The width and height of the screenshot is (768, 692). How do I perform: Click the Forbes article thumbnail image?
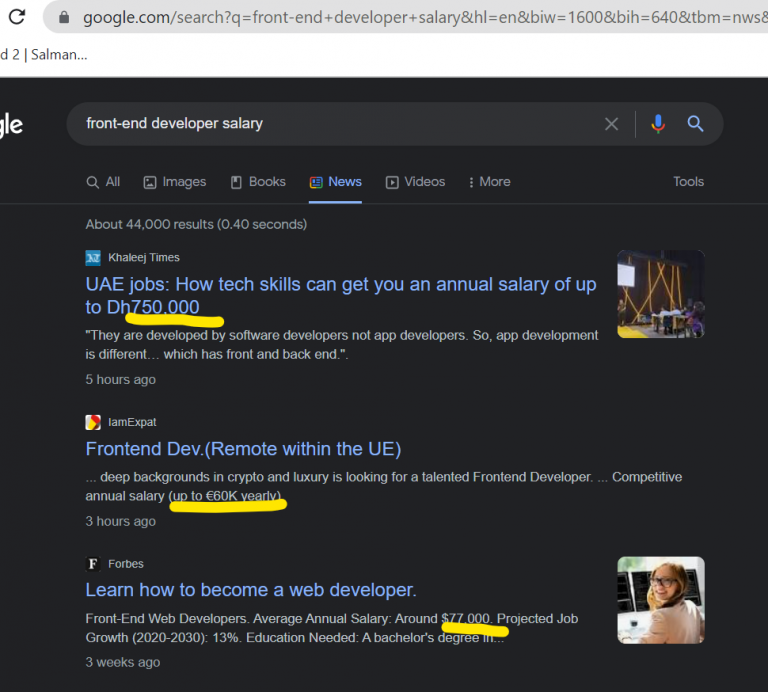660,599
